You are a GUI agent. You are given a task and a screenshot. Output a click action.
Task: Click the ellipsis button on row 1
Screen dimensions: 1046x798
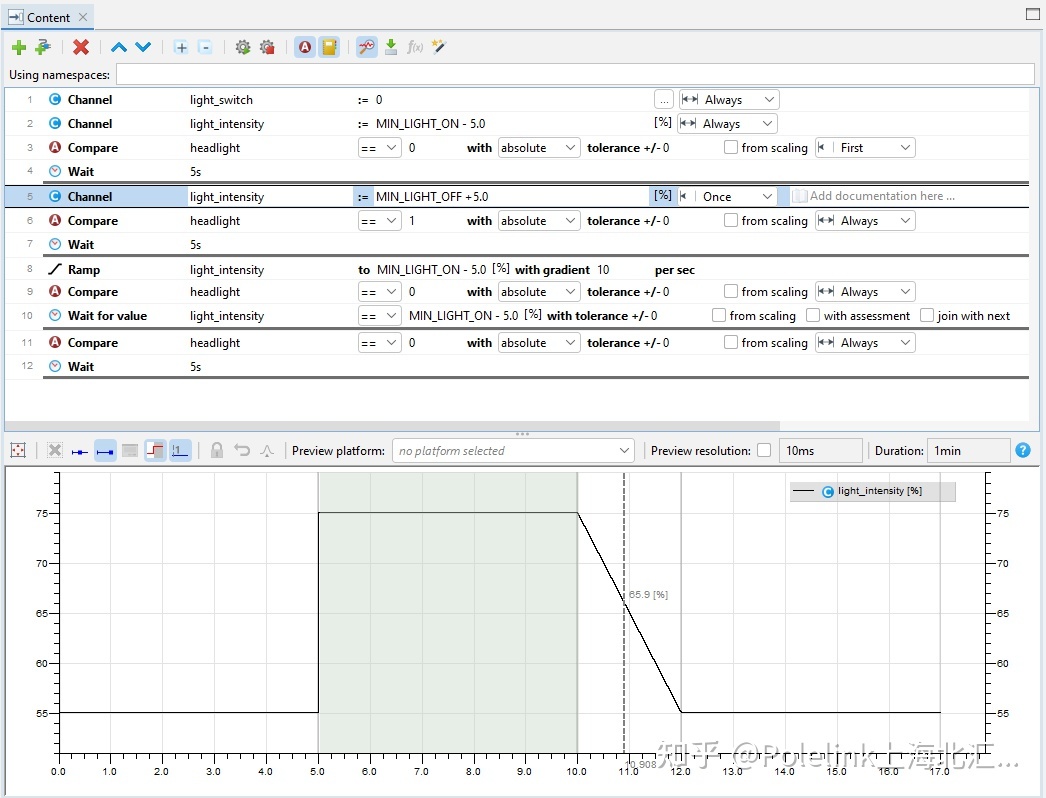coord(664,100)
